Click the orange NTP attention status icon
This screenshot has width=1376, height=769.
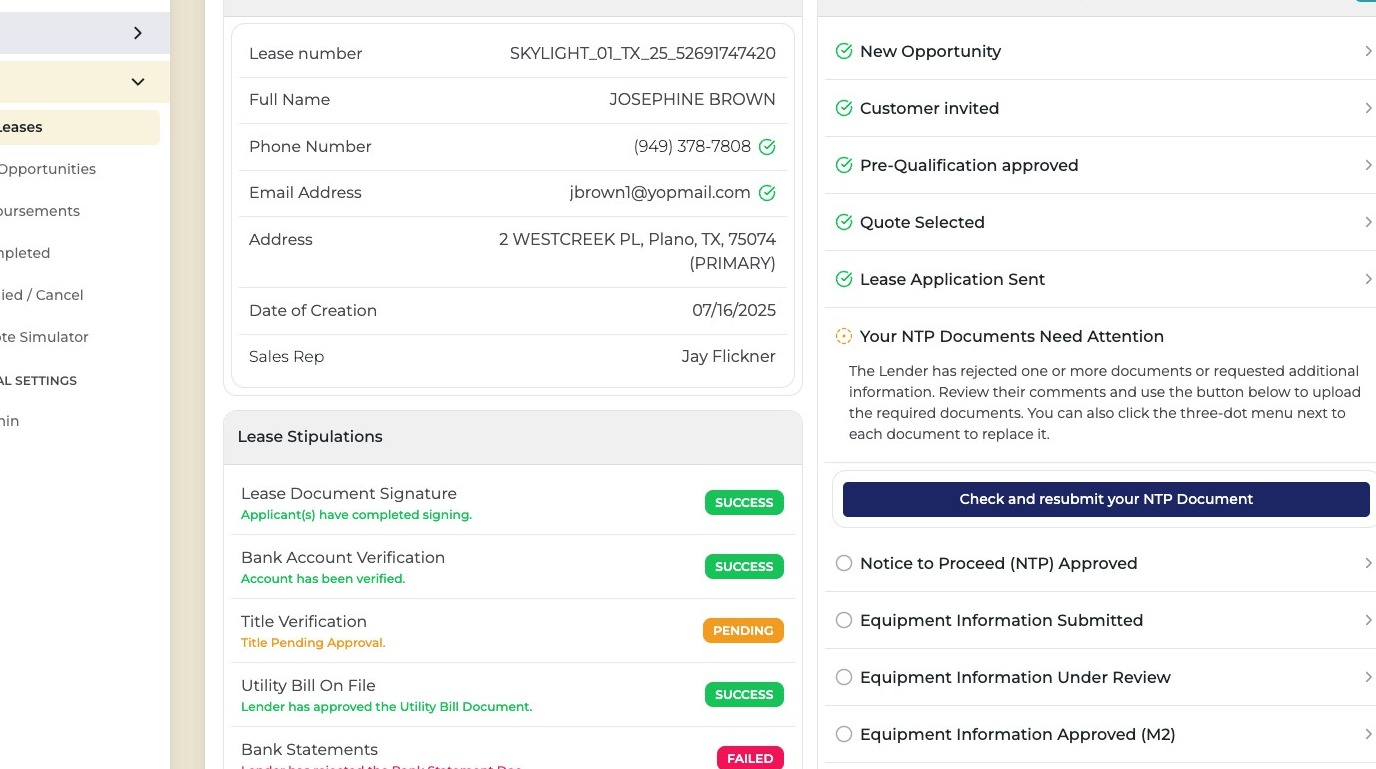pos(844,336)
